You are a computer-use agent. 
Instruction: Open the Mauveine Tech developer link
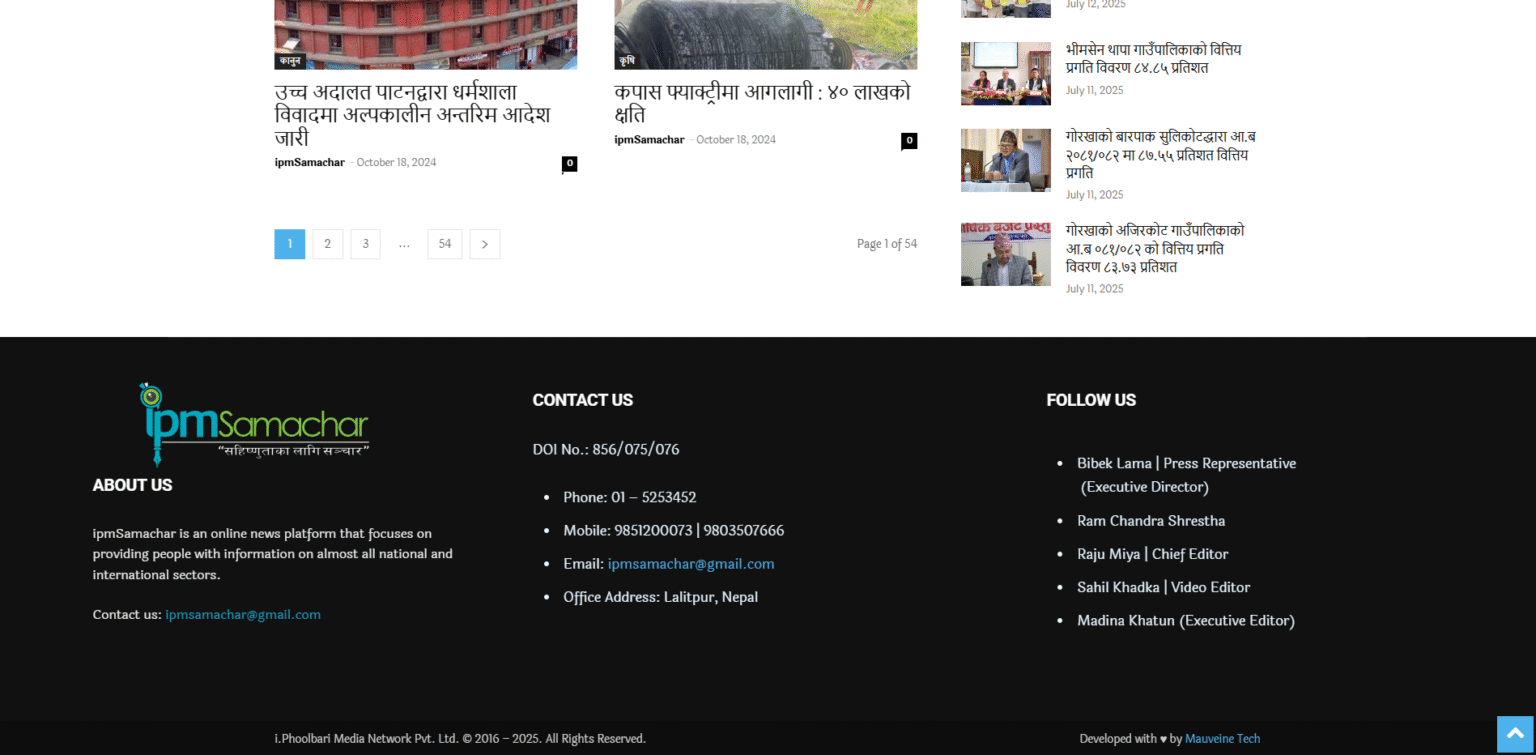tap(1222, 739)
